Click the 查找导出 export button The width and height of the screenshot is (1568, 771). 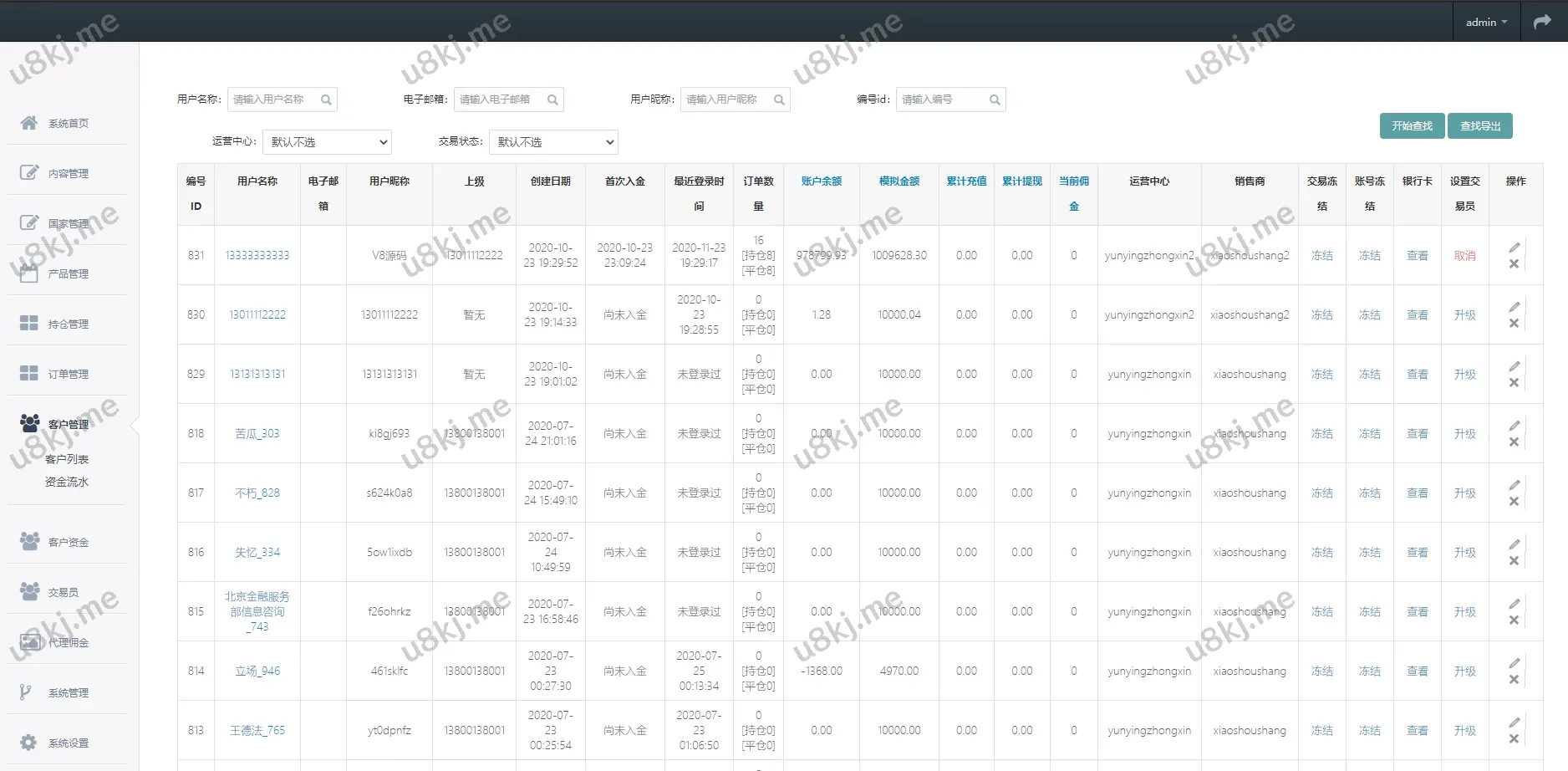(1480, 125)
